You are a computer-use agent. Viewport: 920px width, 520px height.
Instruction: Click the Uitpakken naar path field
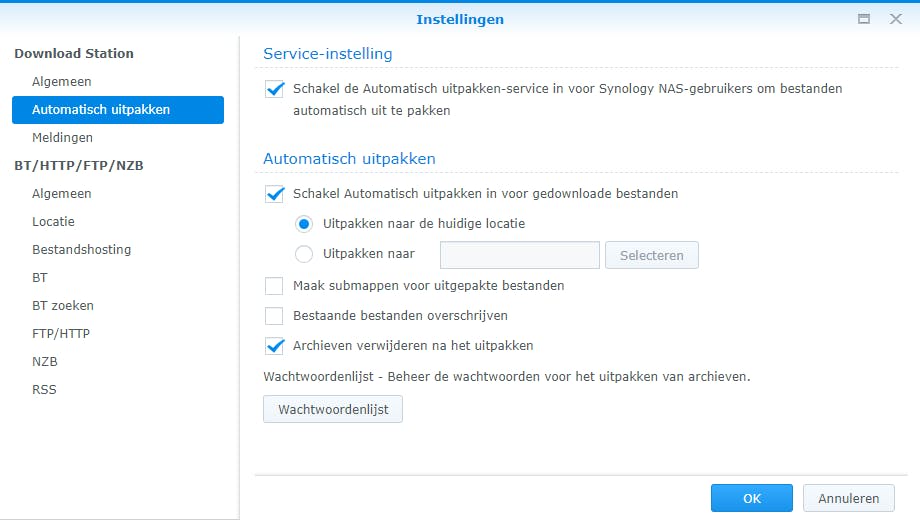(x=519, y=255)
